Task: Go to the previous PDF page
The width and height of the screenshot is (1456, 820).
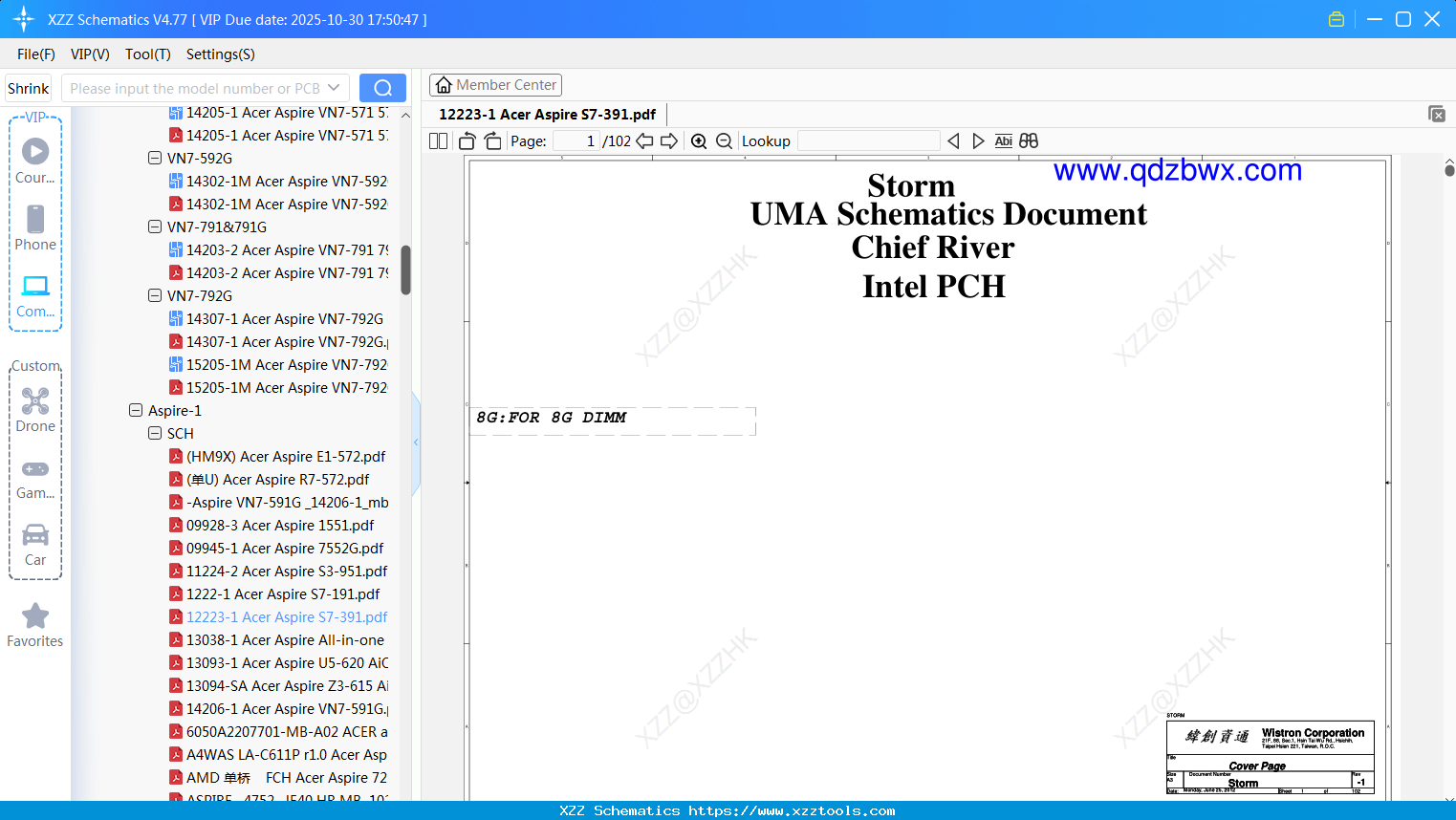Action: (x=645, y=141)
